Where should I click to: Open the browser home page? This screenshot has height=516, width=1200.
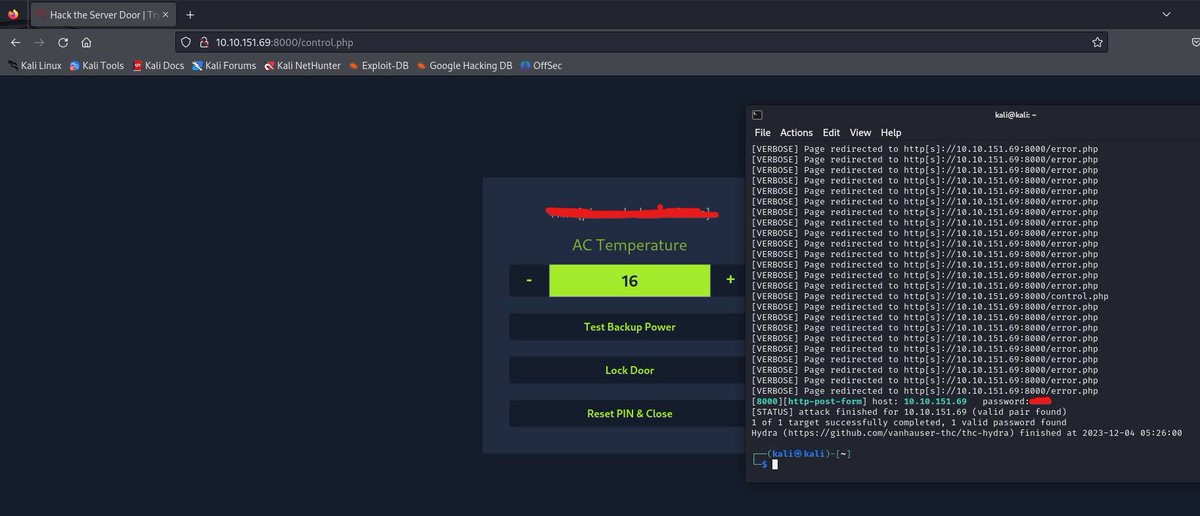[87, 43]
